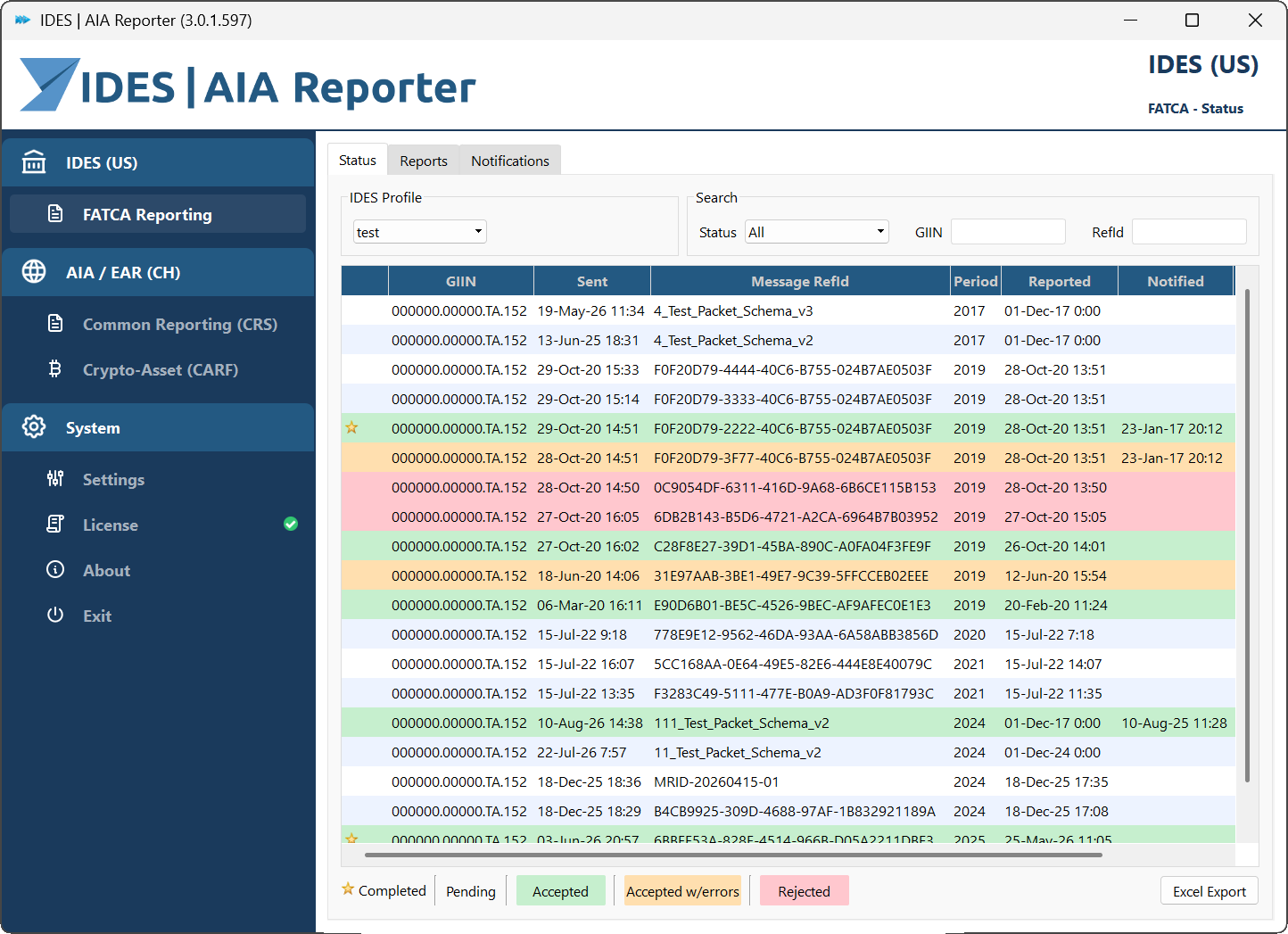Sort by the Reported column header

1059,281
